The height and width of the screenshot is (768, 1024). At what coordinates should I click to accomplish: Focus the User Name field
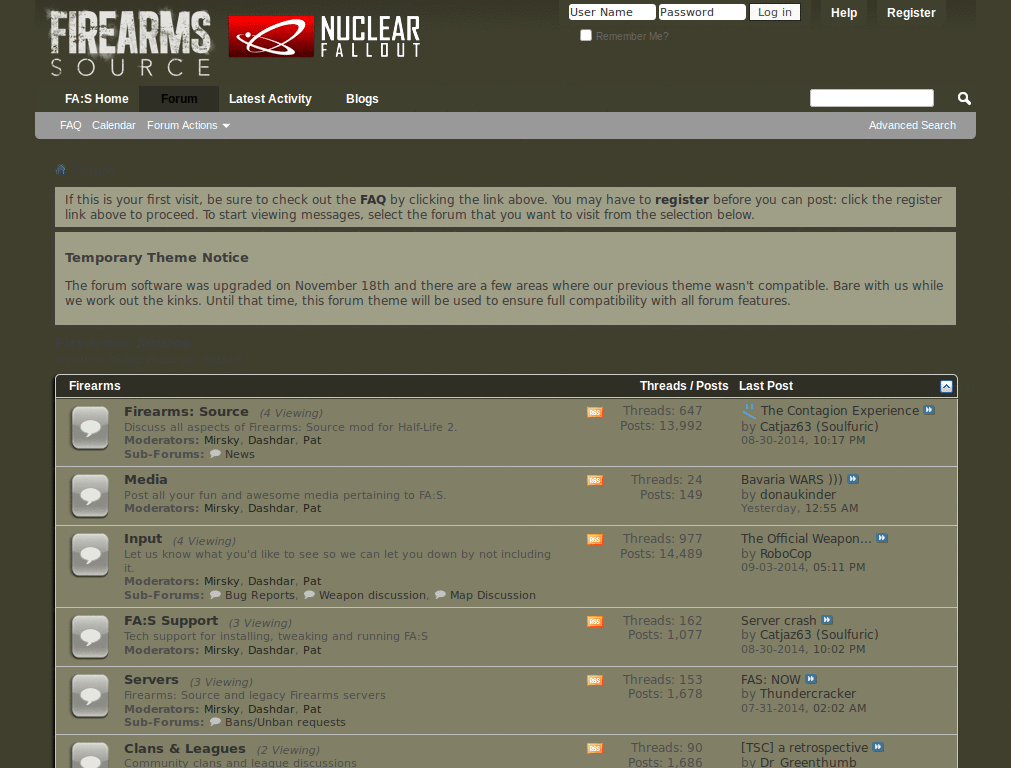[x=611, y=12]
